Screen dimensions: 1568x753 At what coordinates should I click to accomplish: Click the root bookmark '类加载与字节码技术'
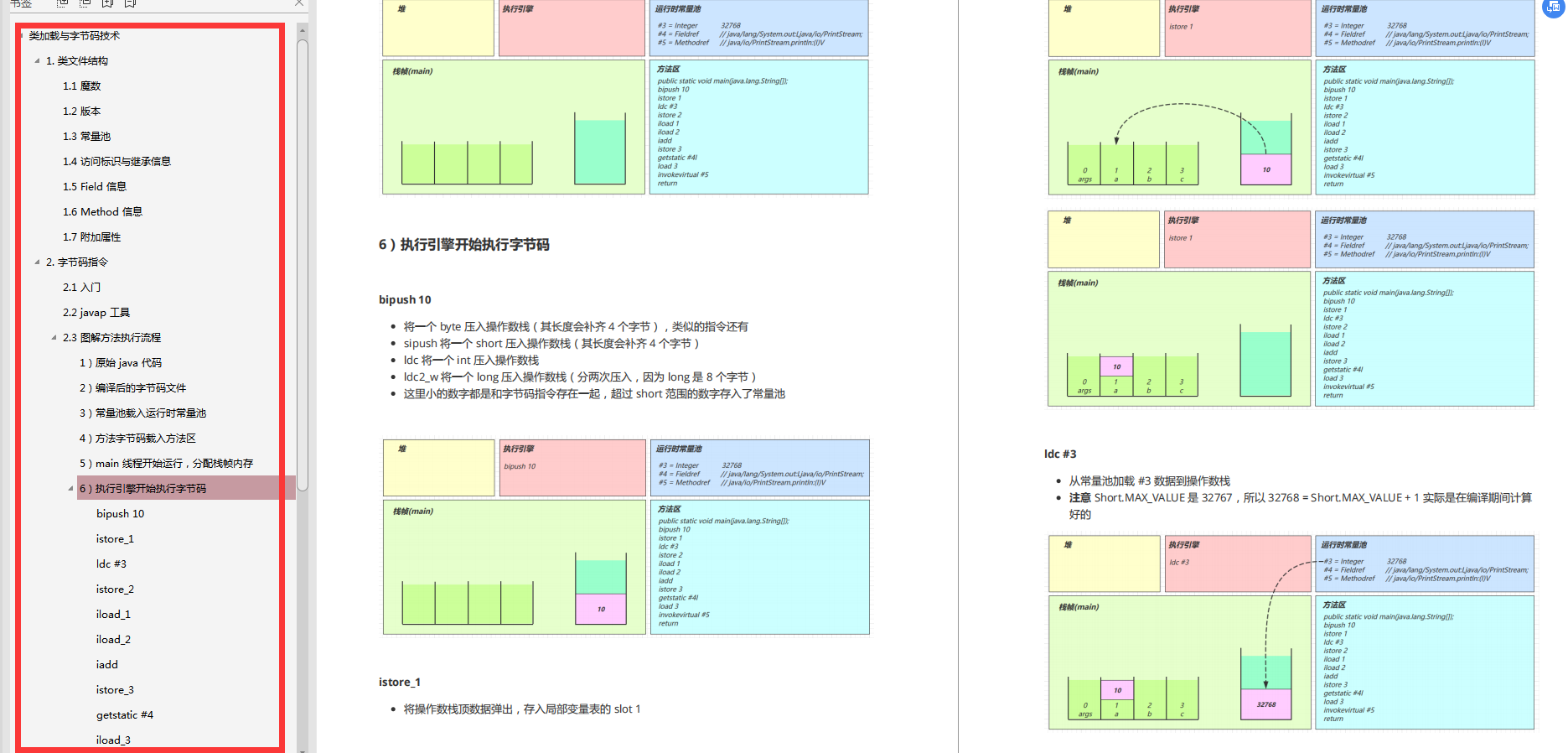click(x=74, y=35)
